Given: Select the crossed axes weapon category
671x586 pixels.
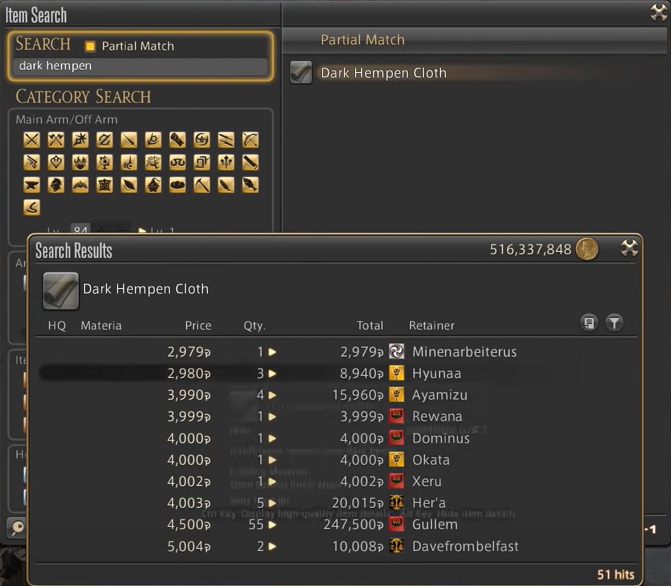Looking at the screenshot, I should pos(56,140).
